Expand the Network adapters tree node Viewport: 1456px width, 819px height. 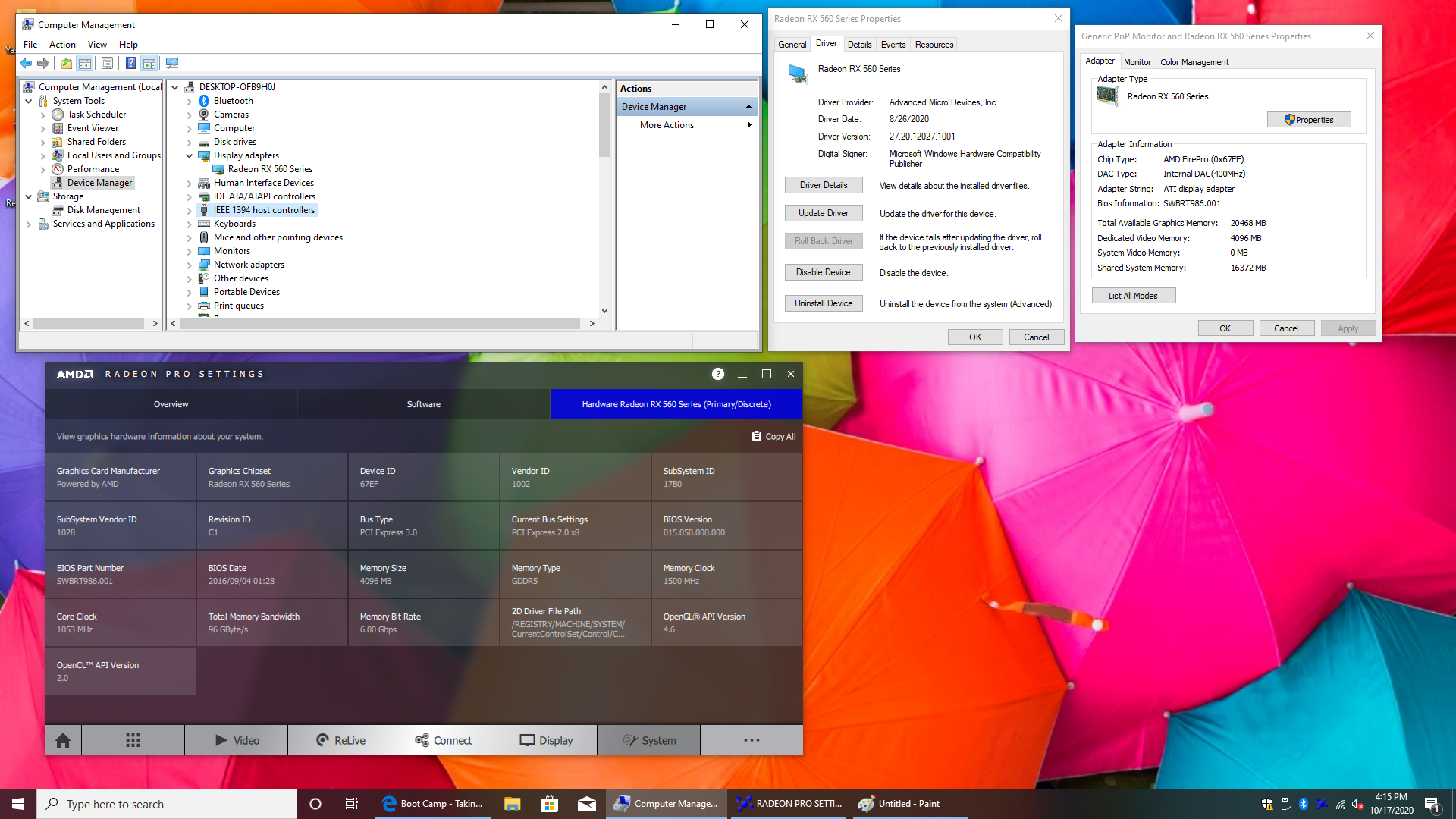(189, 265)
